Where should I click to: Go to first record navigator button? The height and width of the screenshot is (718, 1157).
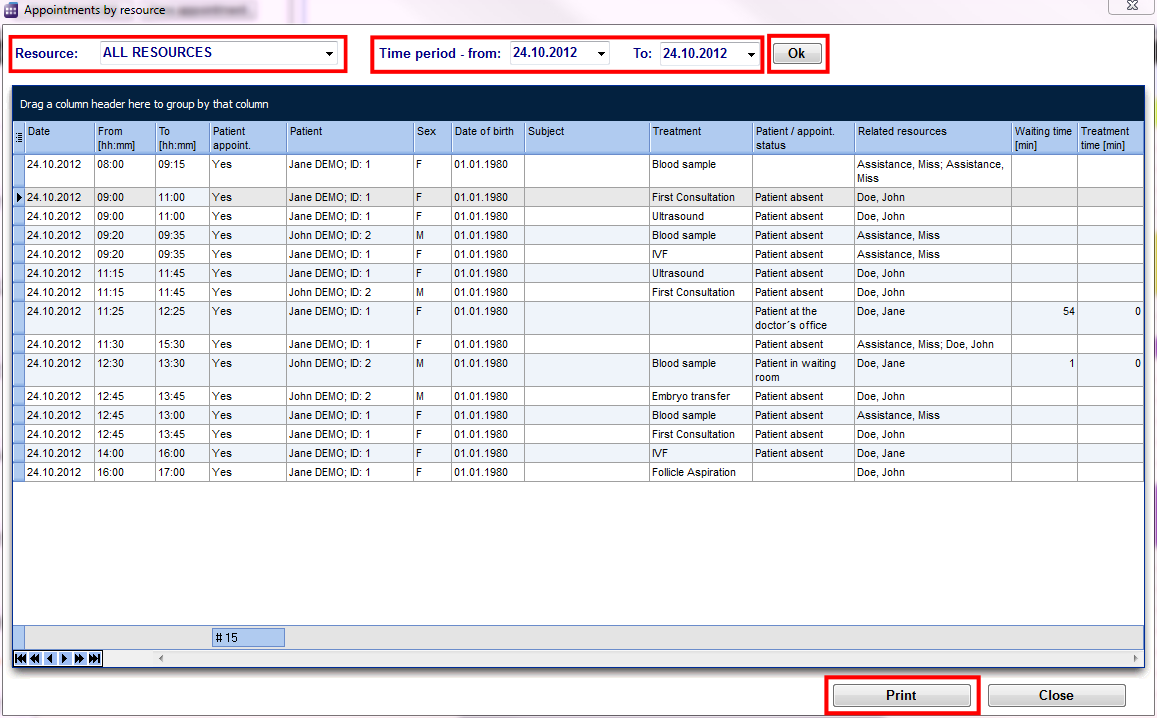(x=21, y=658)
